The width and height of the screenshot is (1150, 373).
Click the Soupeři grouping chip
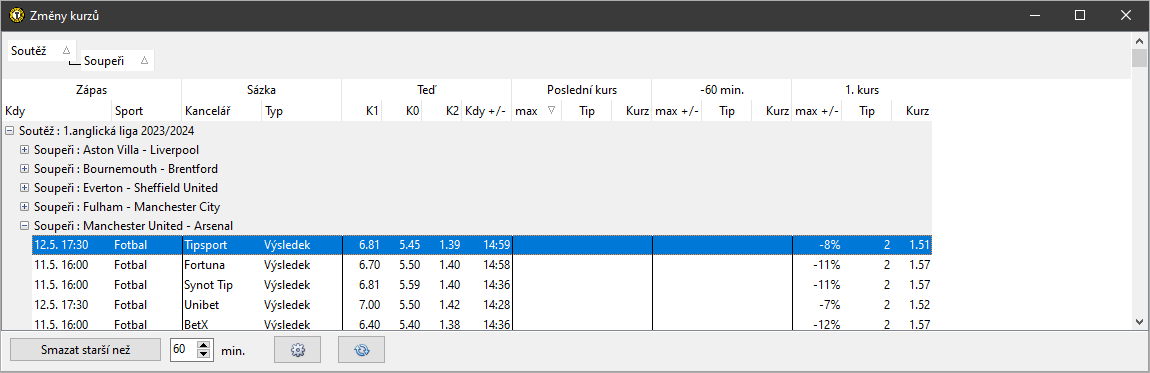click(117, 61)
